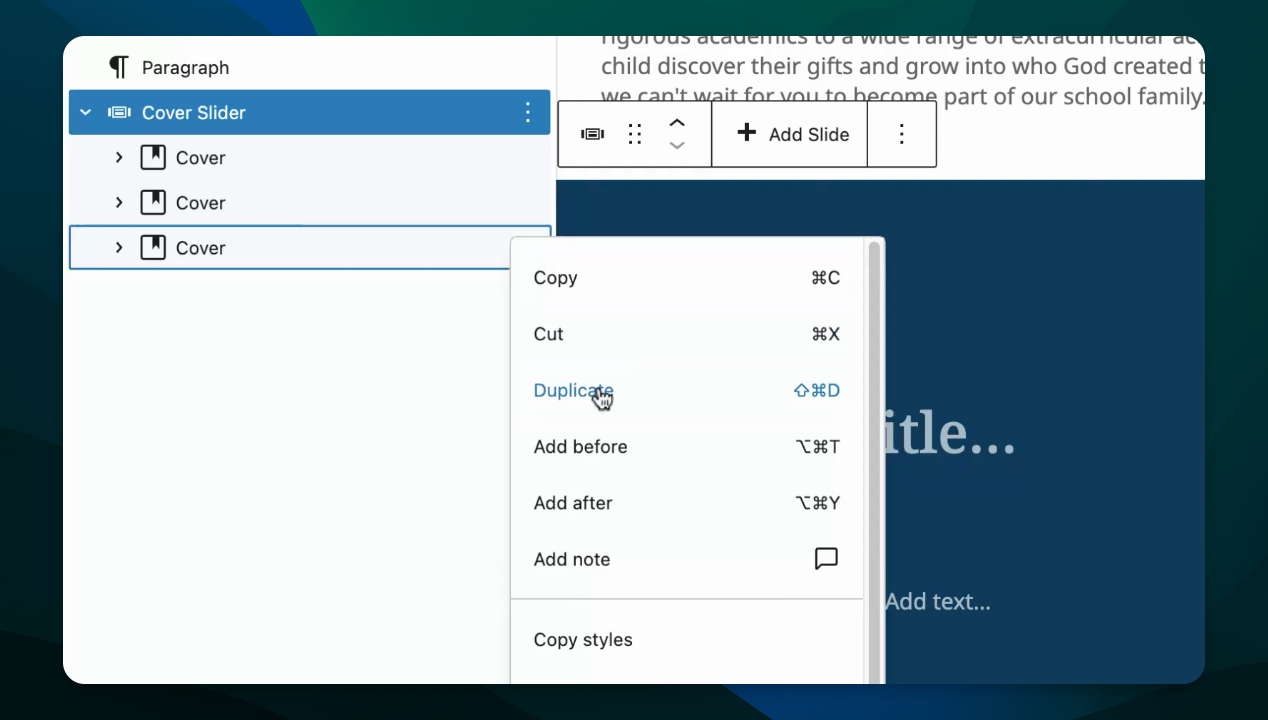1268x720 pixels.
Task: Click the drag handle dots in block toolbar
Action: point(634,134)
